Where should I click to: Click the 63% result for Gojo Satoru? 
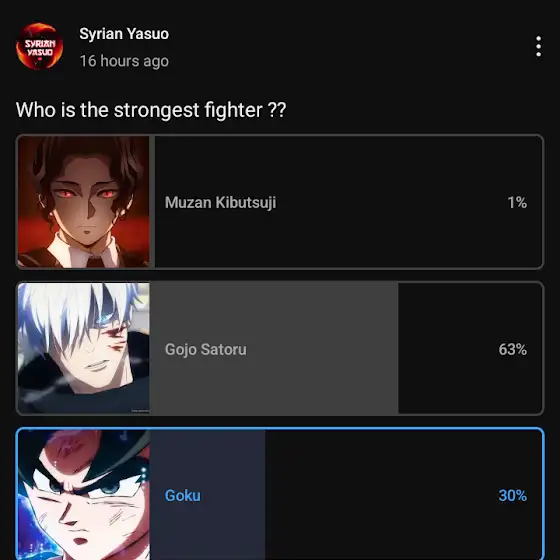click(512, 349)
